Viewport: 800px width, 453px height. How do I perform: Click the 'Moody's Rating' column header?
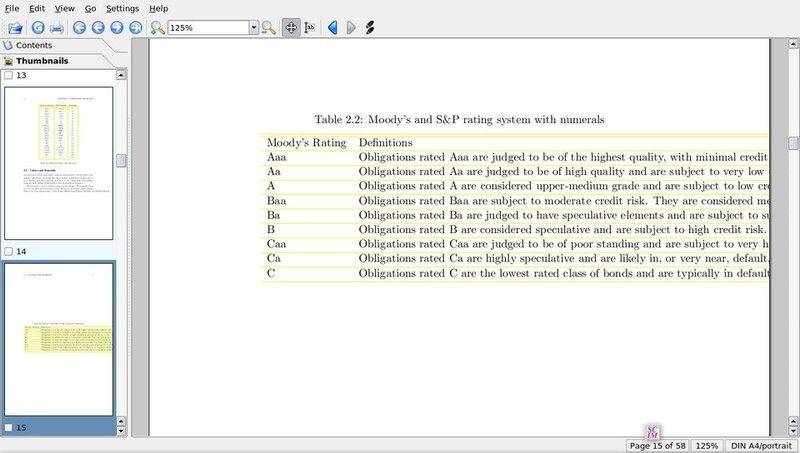(306, 143)
